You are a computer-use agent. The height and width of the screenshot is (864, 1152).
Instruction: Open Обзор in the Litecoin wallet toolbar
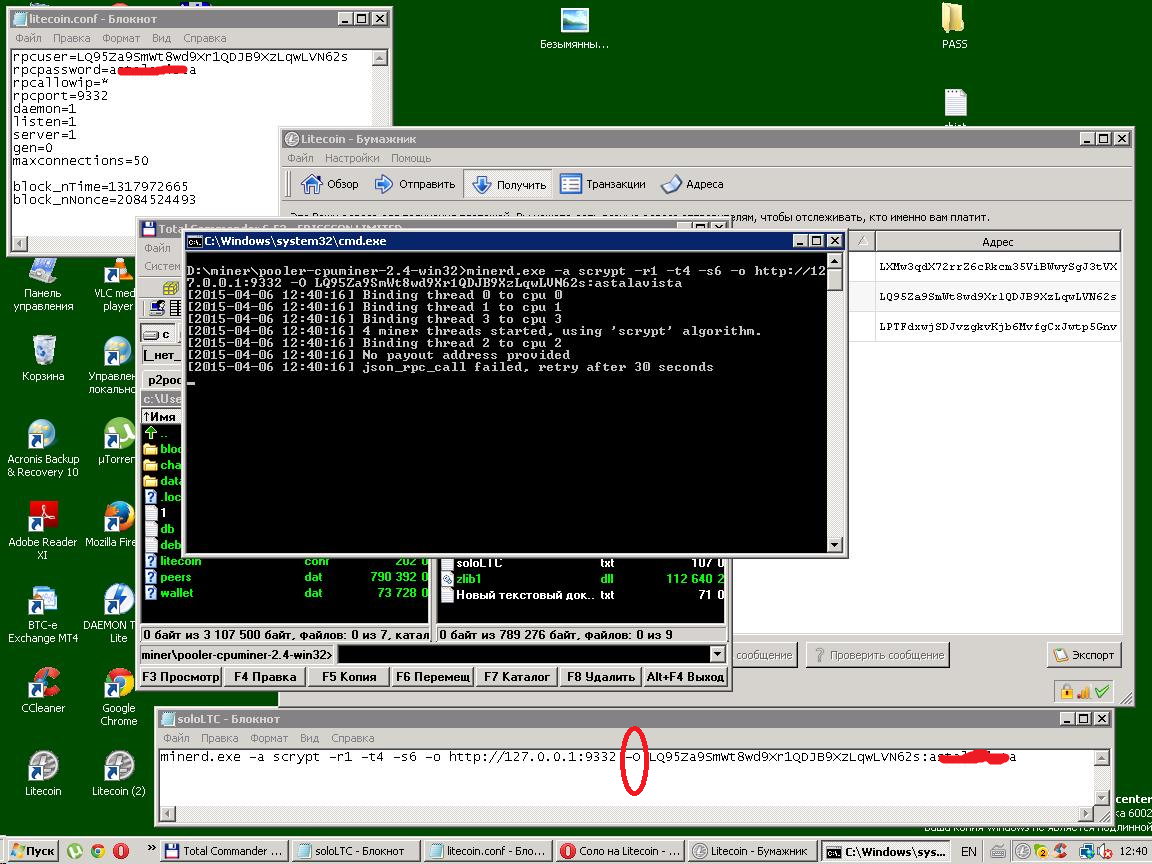[330, 184]
